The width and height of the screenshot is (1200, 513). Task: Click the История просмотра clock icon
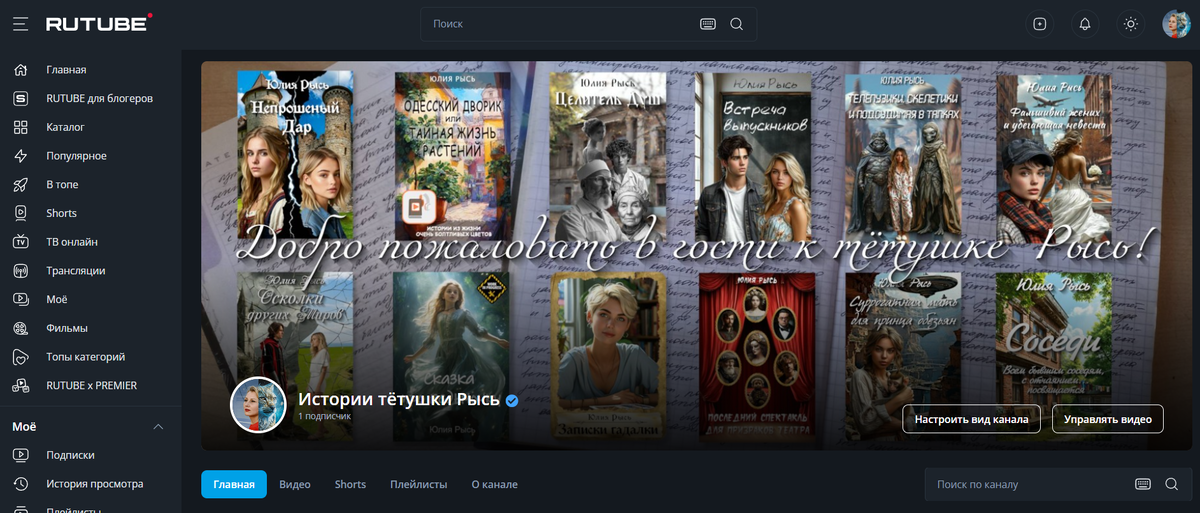point(20,484)
